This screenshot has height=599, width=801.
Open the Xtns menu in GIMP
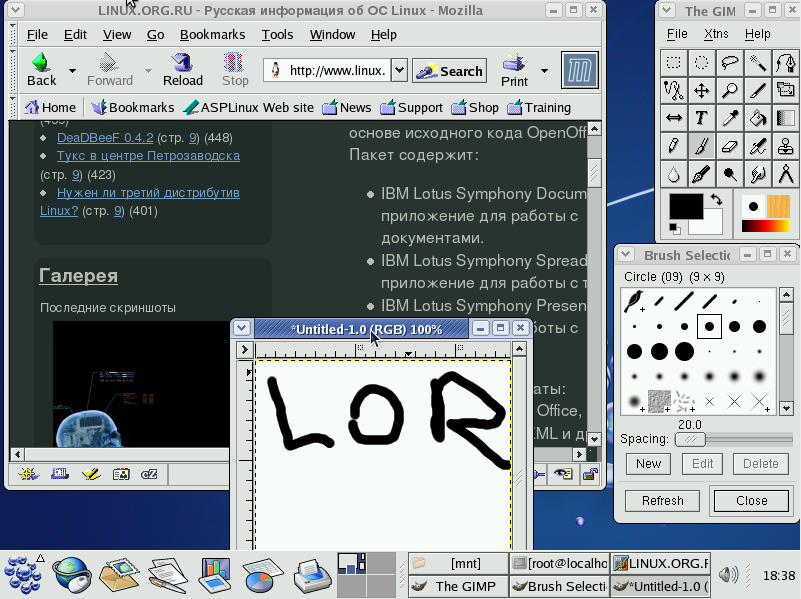click(716, 34)
